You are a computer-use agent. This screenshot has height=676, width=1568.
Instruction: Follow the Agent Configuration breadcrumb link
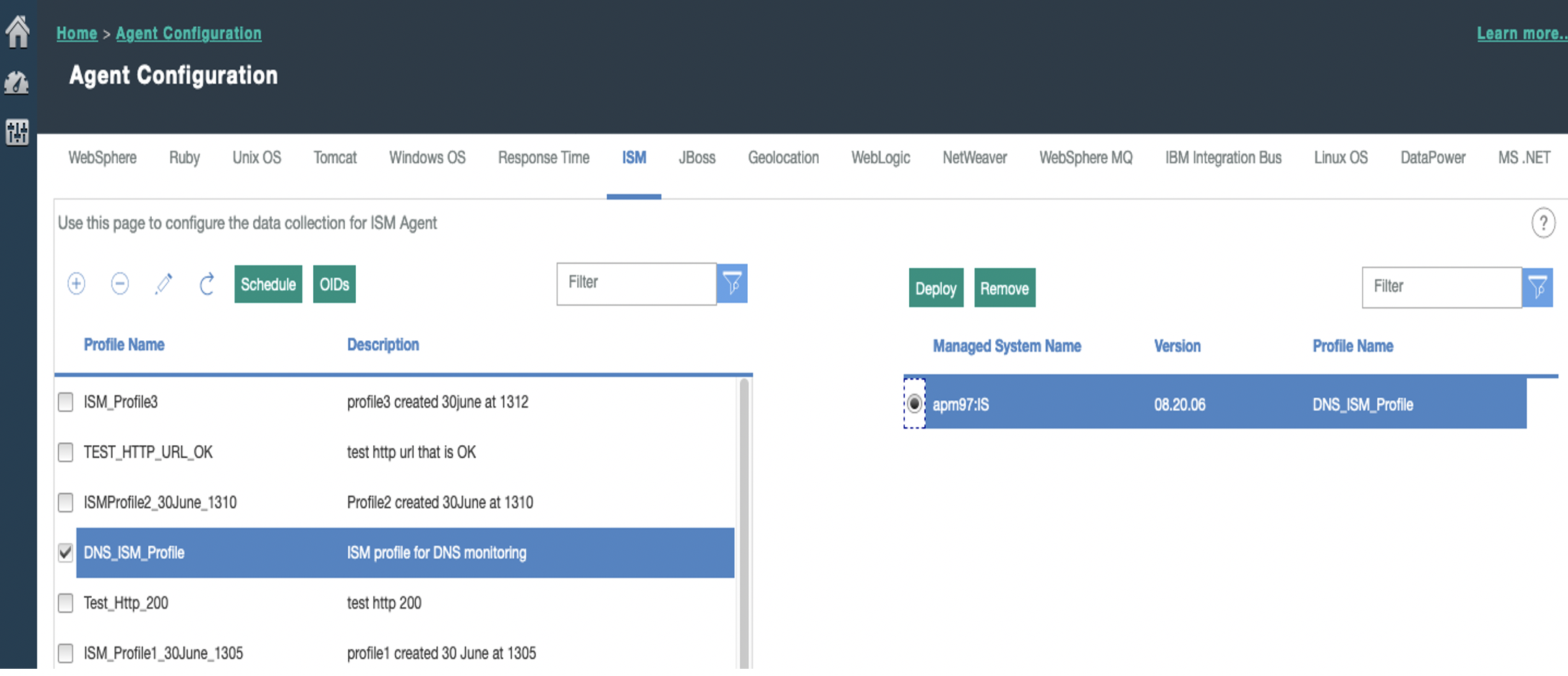[189, 33]
